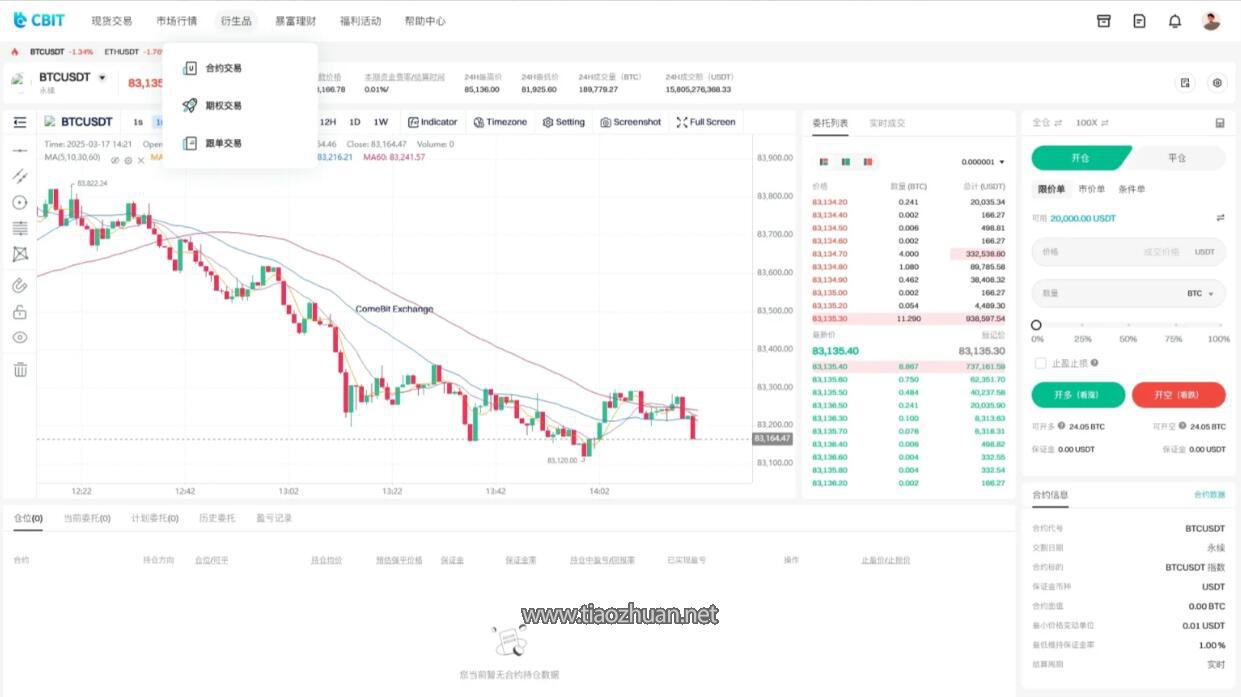Switch chart to Full Screen
Screen dimensions: 1241x697
tap(706, 122)
